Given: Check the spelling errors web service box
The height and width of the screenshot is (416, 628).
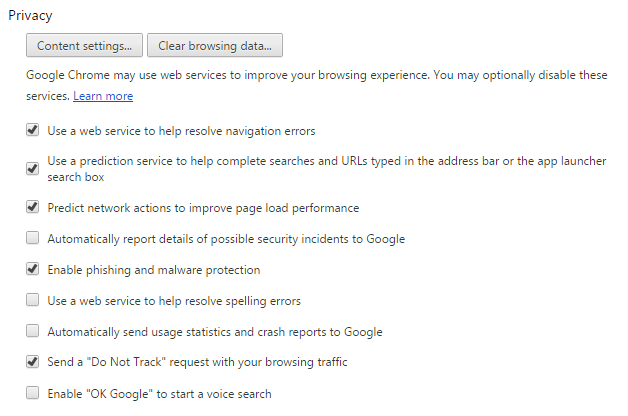Looking at the screenshot, I should [x=33, y=300].
